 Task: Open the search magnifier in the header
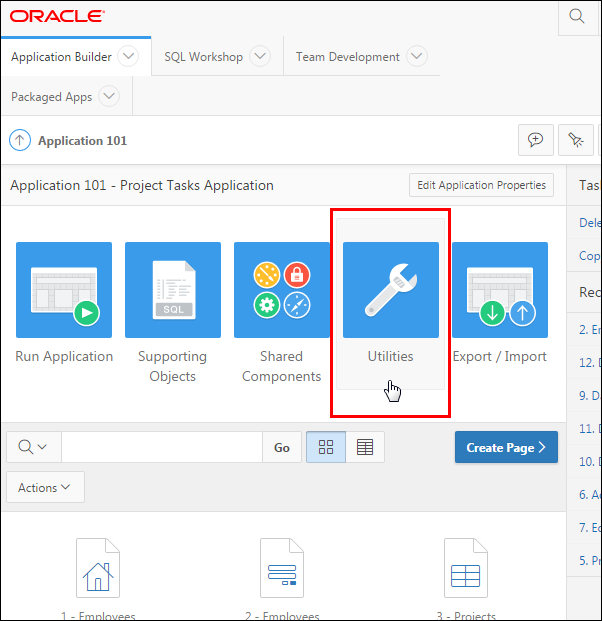(x=577, y=16)
